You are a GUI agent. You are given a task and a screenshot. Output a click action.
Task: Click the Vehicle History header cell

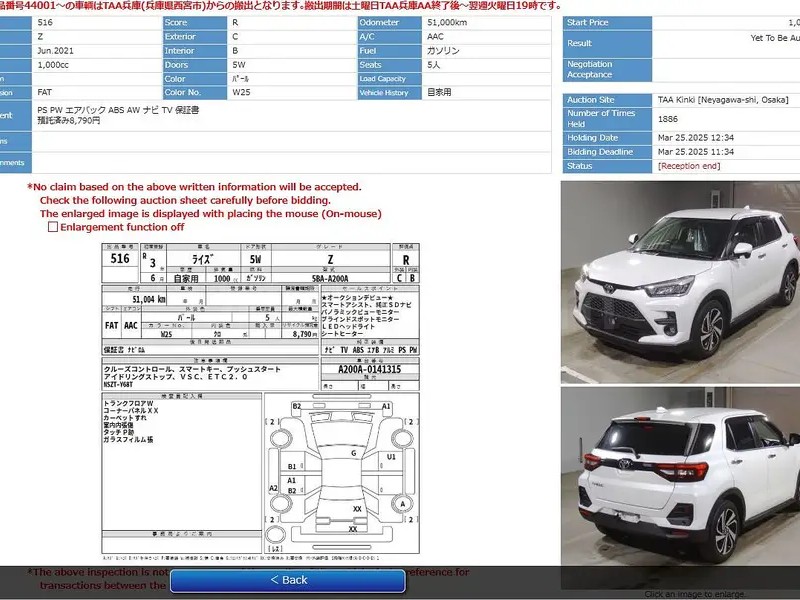(x=389, y=93)
